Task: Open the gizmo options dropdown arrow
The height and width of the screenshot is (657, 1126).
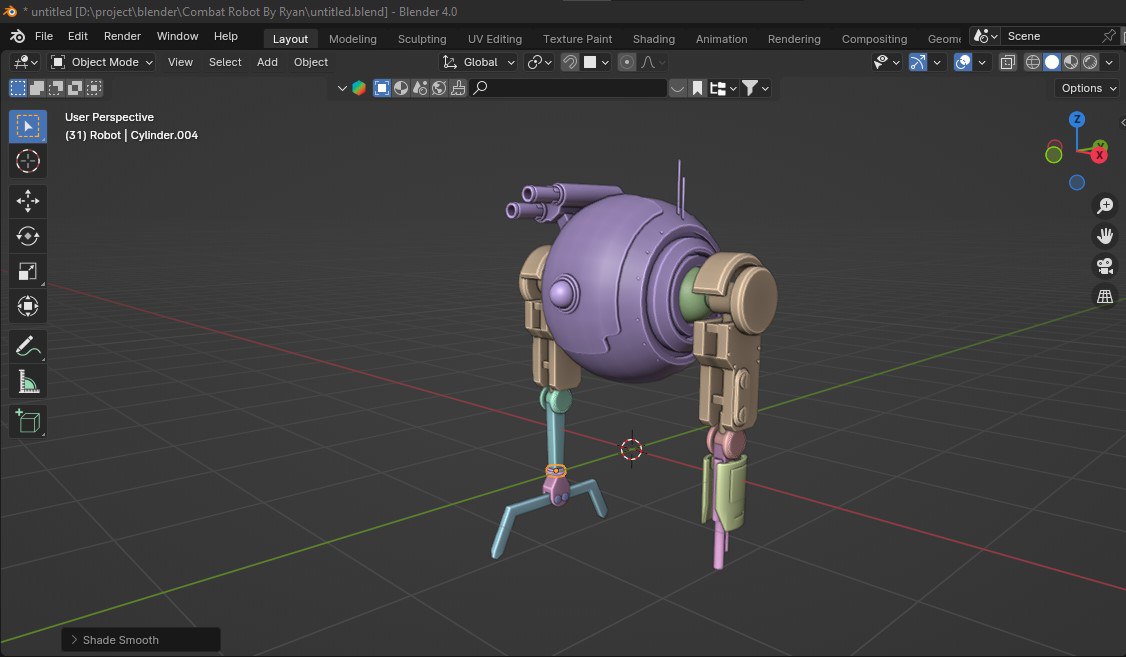Action: (x=936, y=62)
